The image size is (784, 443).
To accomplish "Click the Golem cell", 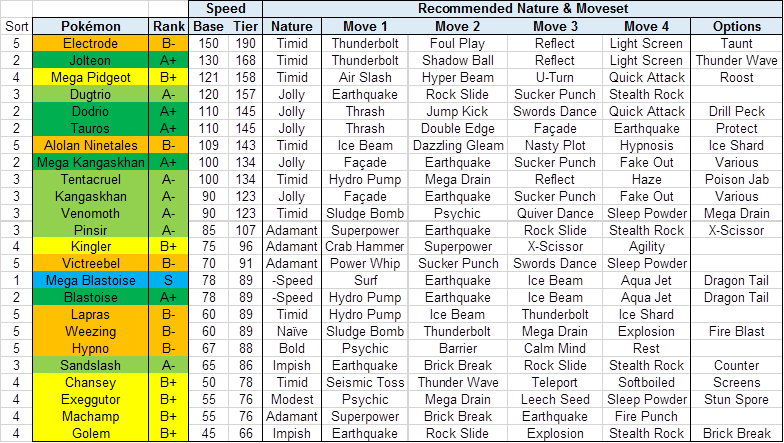I will (x=90, y=434).
